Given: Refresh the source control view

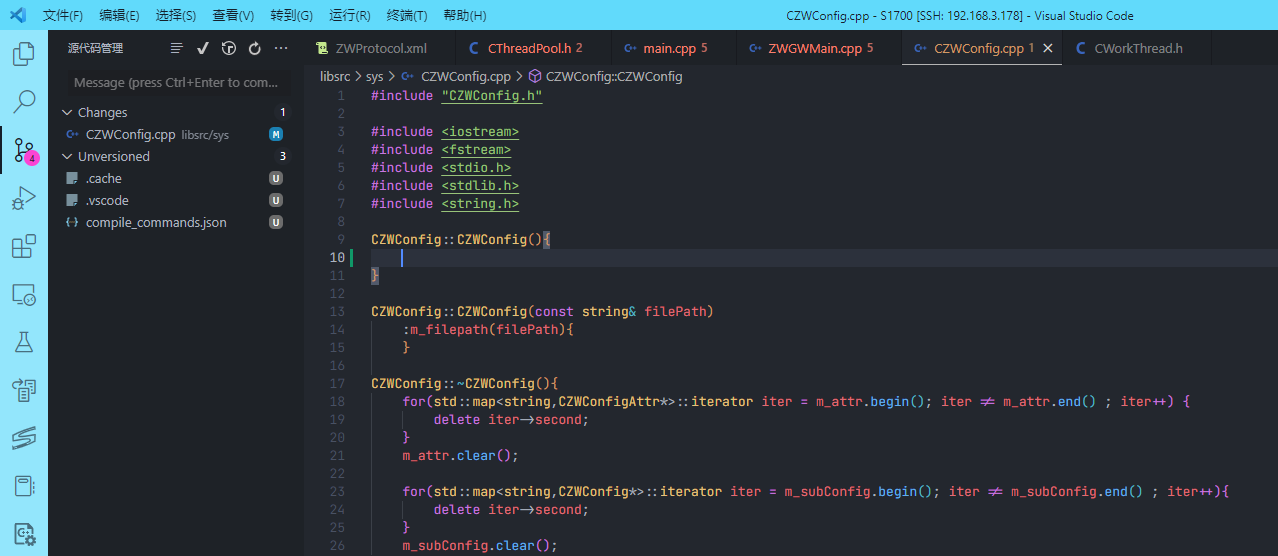Looking at the screenshot, I should click(255, 48).
